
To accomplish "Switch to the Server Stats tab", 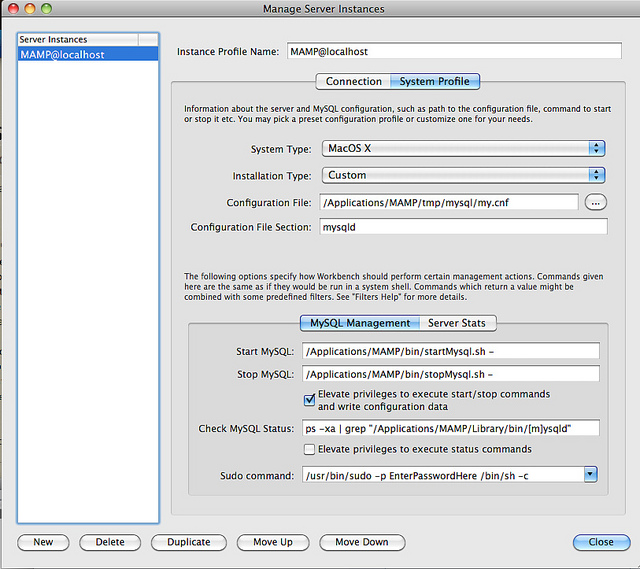I will coord(457,323).
